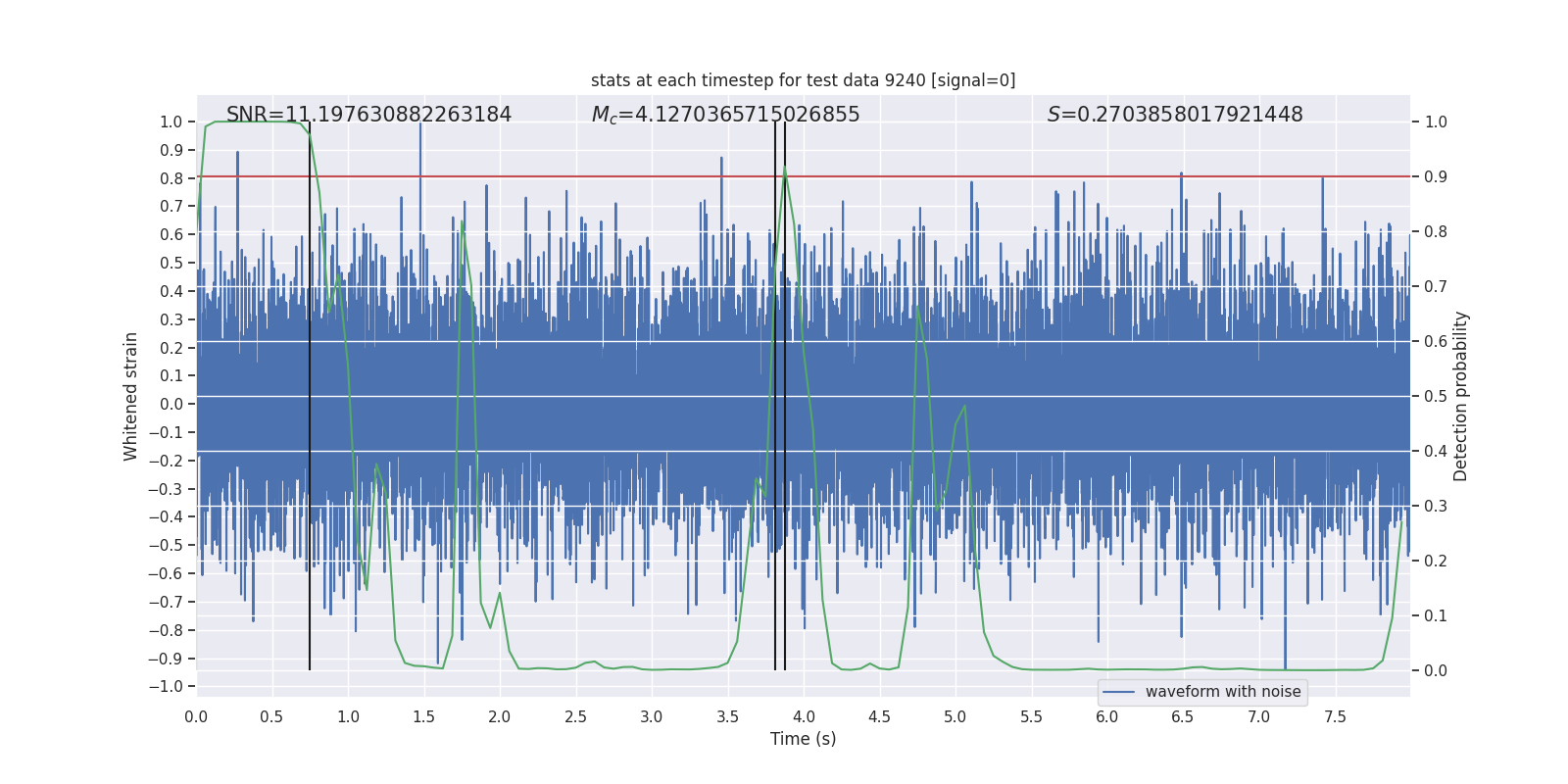Click the left y-axis tick label −1.0
Image resolution: width=1568 pixels, height=784 pixels.
pos(167,686)
